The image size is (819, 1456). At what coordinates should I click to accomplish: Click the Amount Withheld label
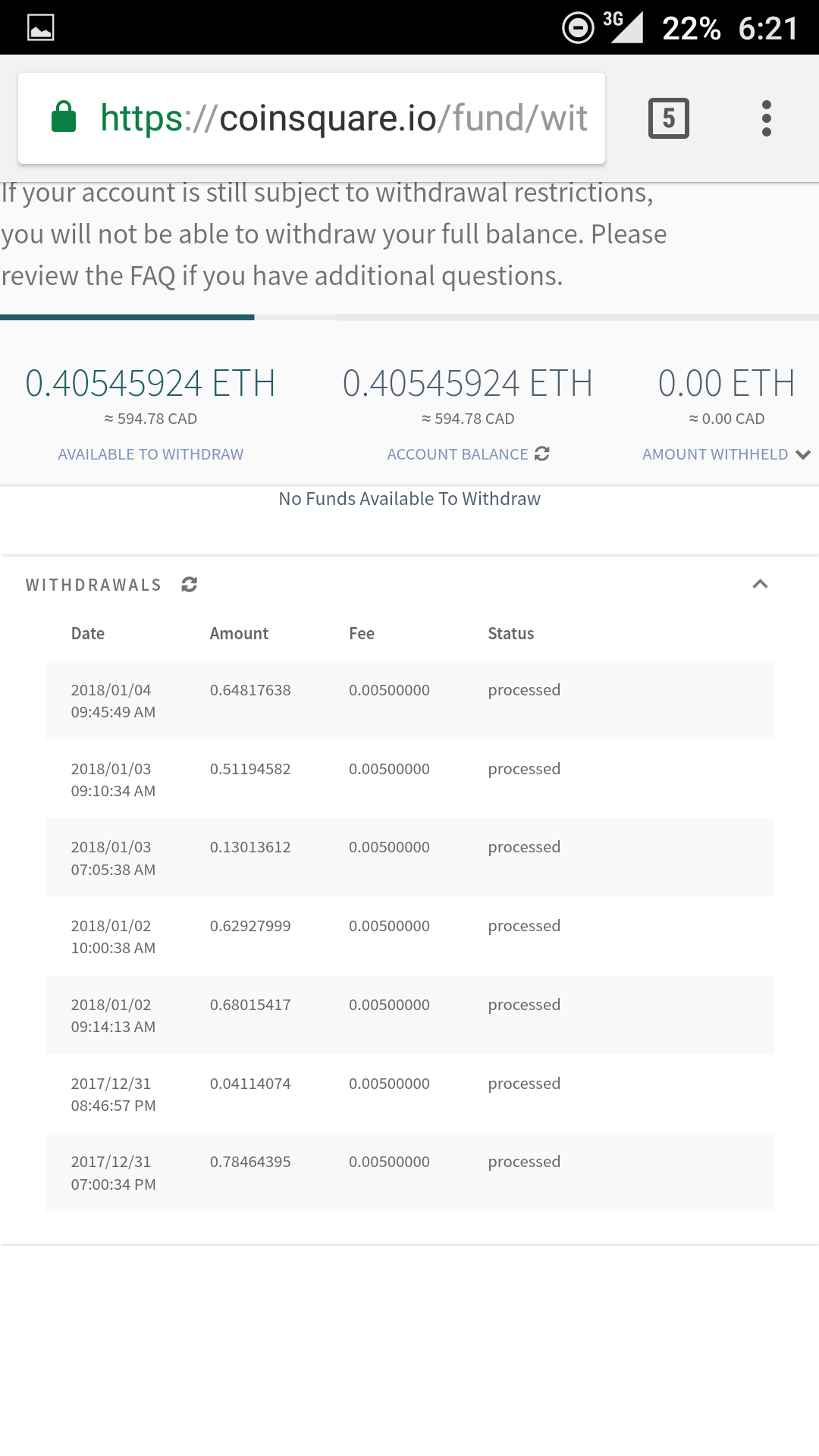click(715, 454)
